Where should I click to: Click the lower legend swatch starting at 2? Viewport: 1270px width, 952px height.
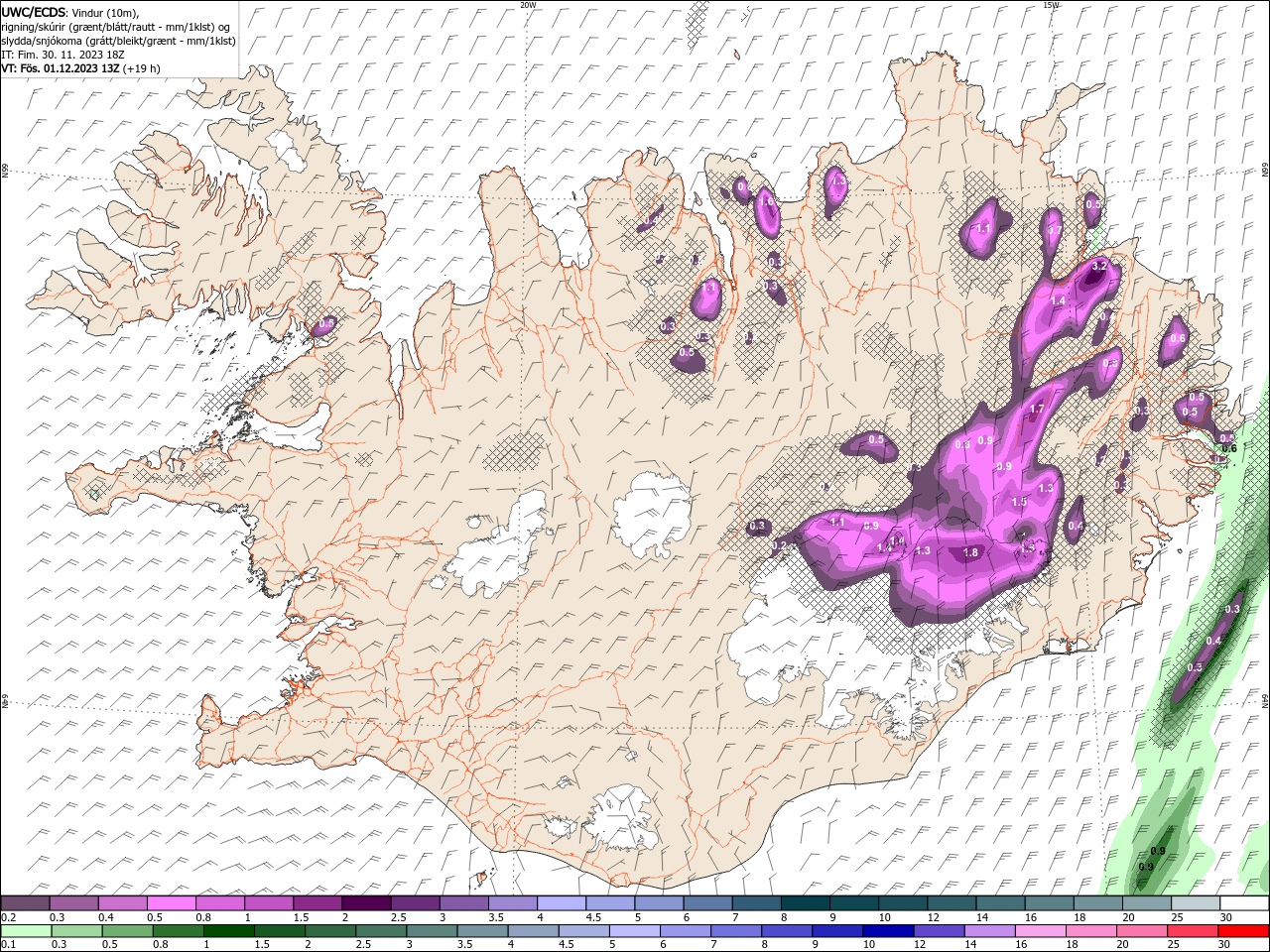click(329, 931)
